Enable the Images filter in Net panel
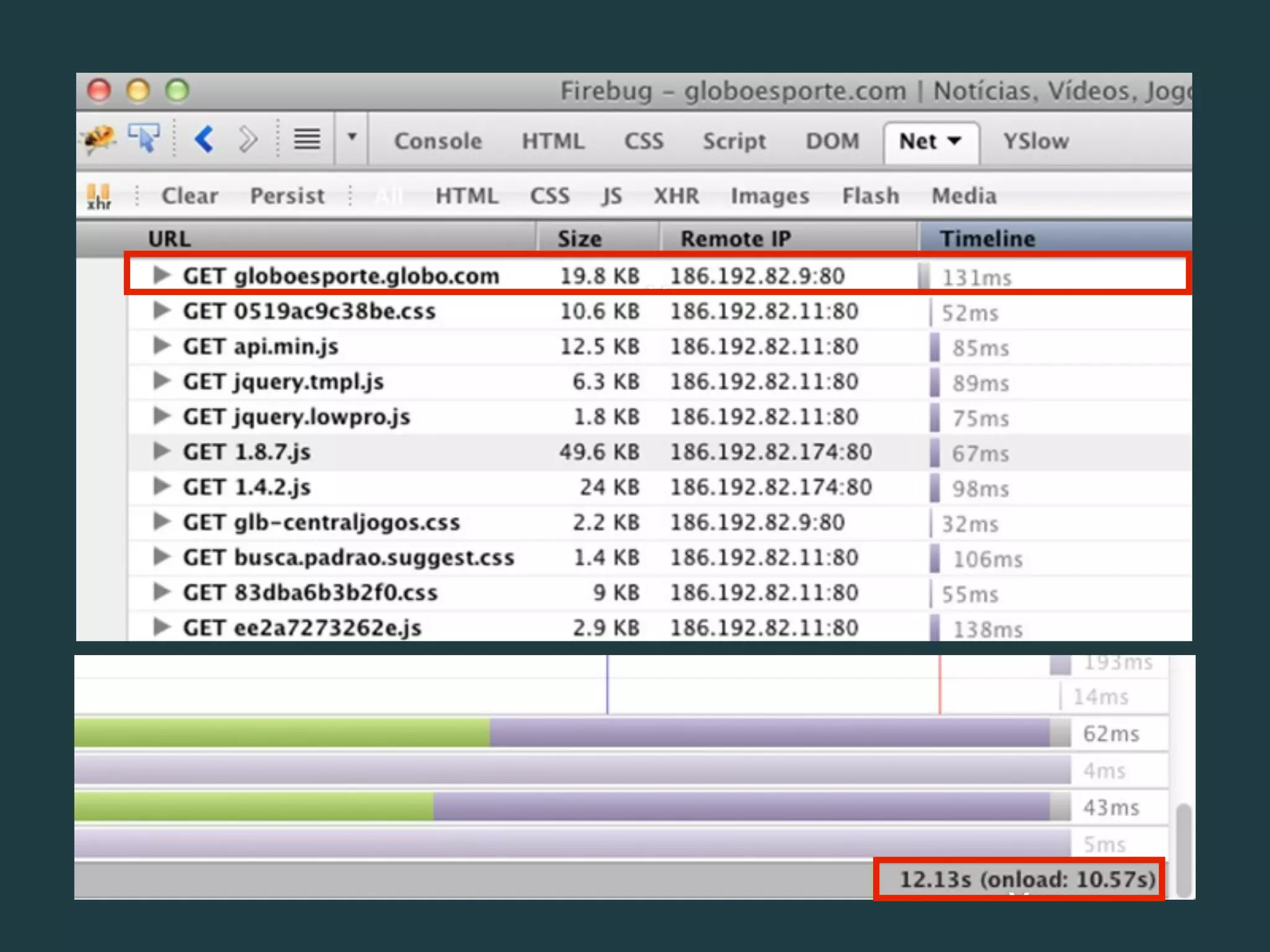The image size is (1270, 952). click(x=770, y=196)
